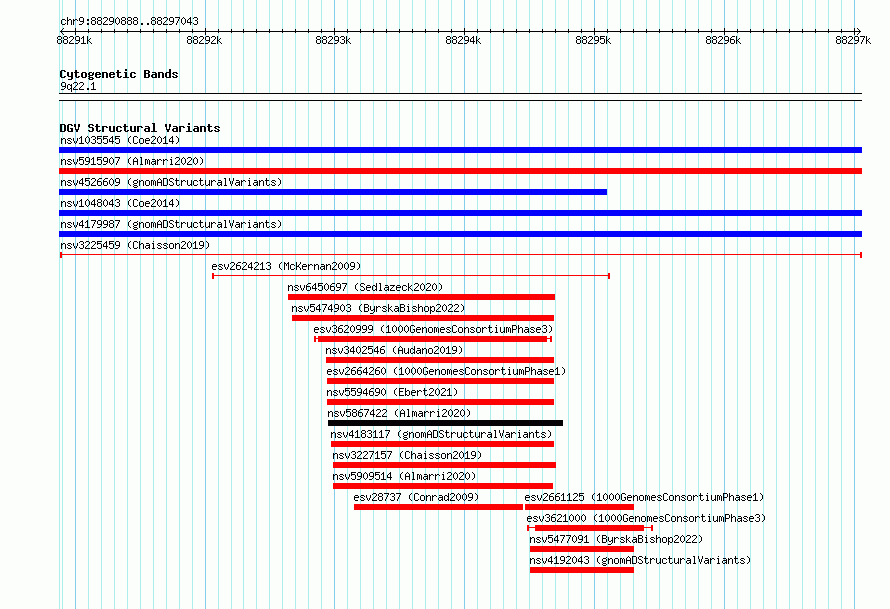The height and width of the screenshot is (609, 890).
Task: Open esv2664260 (1000GenomesConsortiumPhase1) label
Action: point(446,371)
